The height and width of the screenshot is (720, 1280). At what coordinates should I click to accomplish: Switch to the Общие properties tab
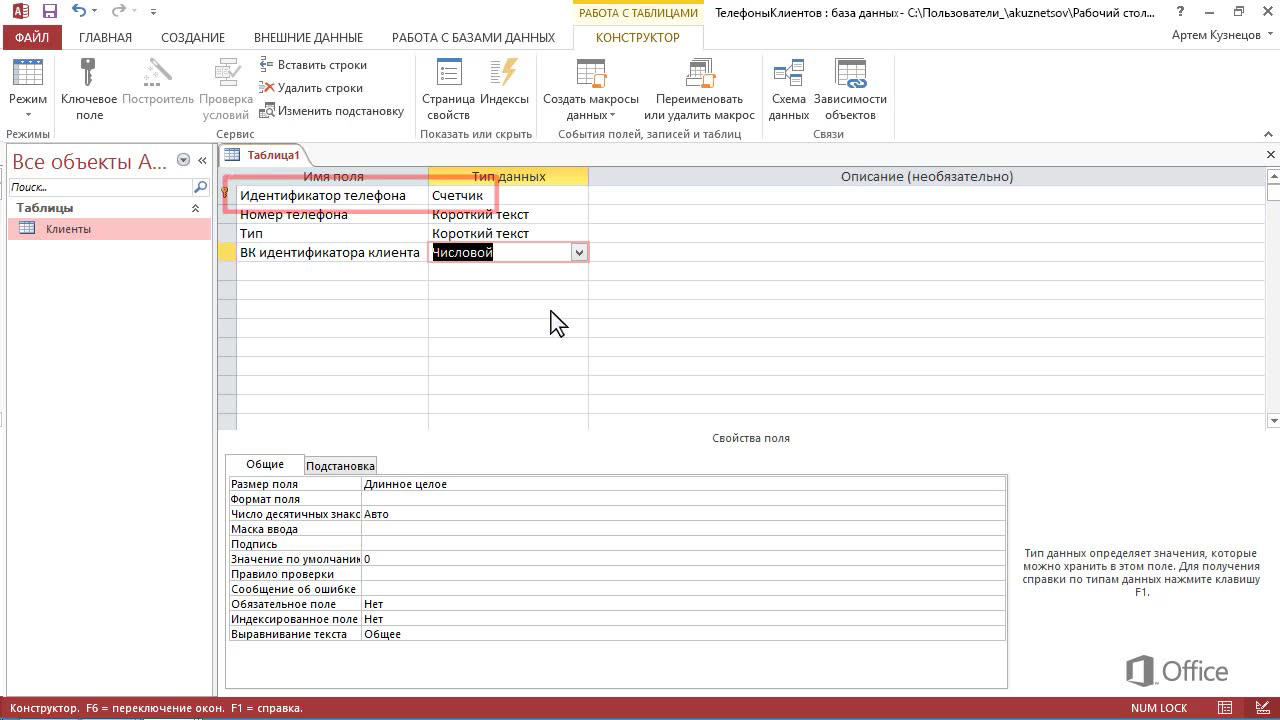(265, 464)
